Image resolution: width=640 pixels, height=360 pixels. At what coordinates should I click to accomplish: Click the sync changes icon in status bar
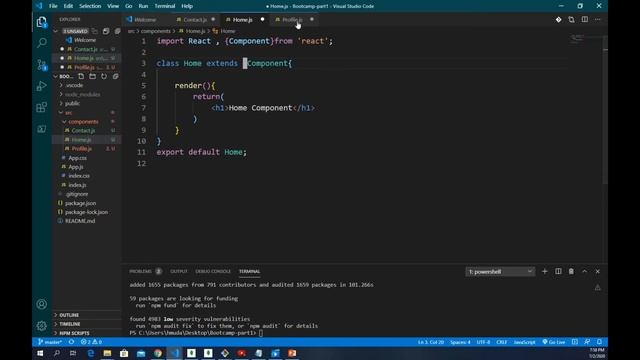click(x=71, y=342)
